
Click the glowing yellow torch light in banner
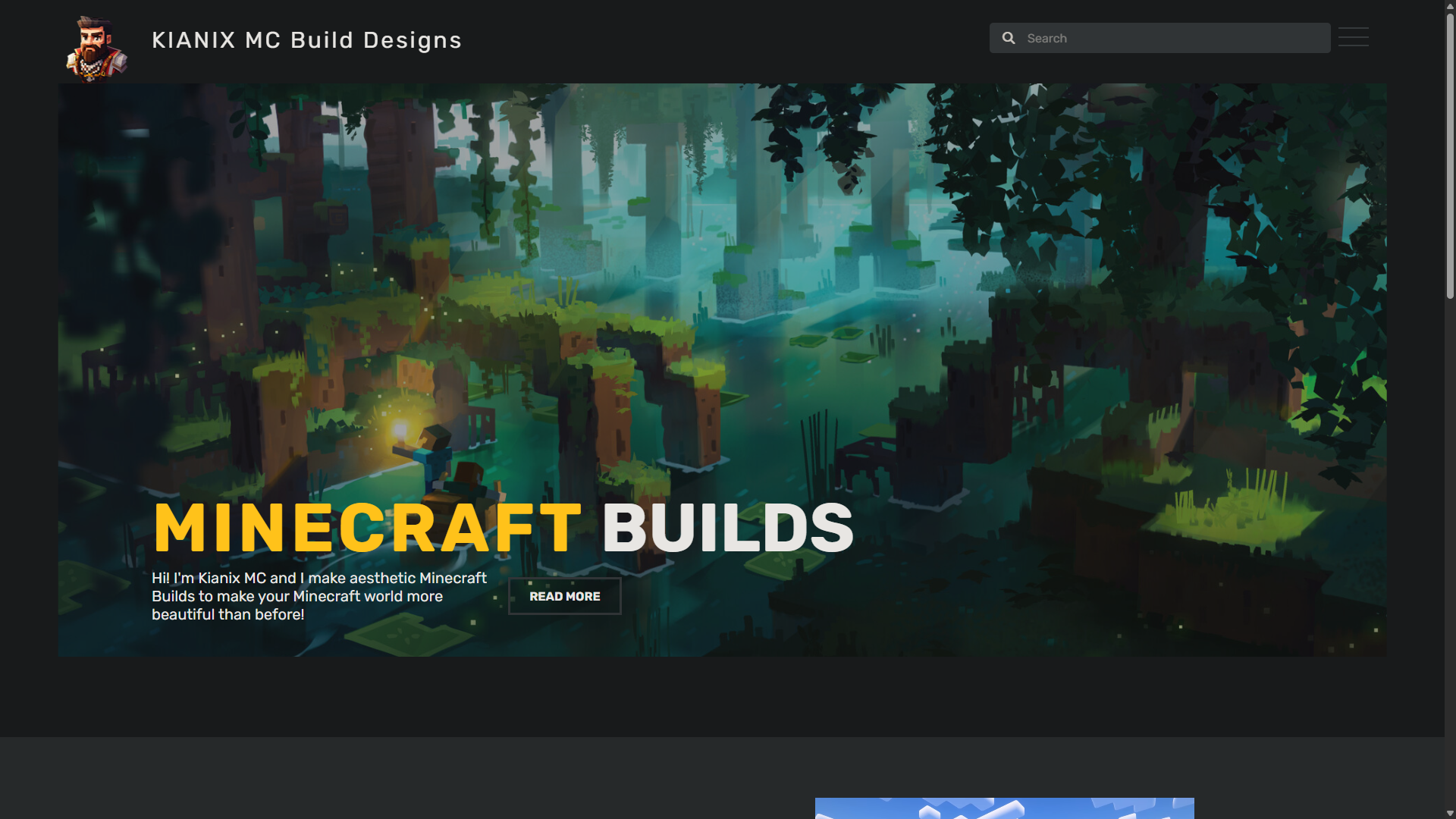click(400, 431)
